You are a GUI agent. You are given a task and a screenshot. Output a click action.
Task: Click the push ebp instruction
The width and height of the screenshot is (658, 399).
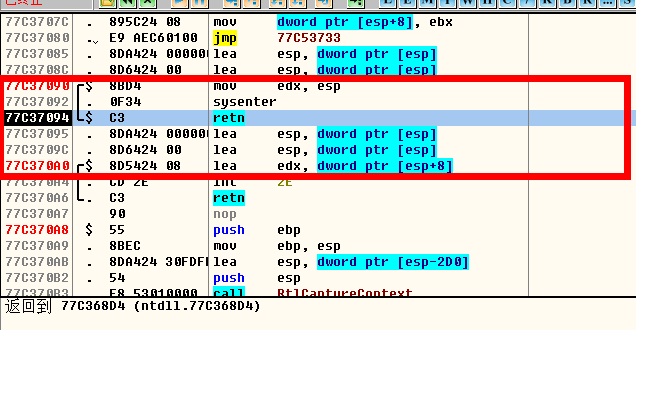[x=257, y=230]
